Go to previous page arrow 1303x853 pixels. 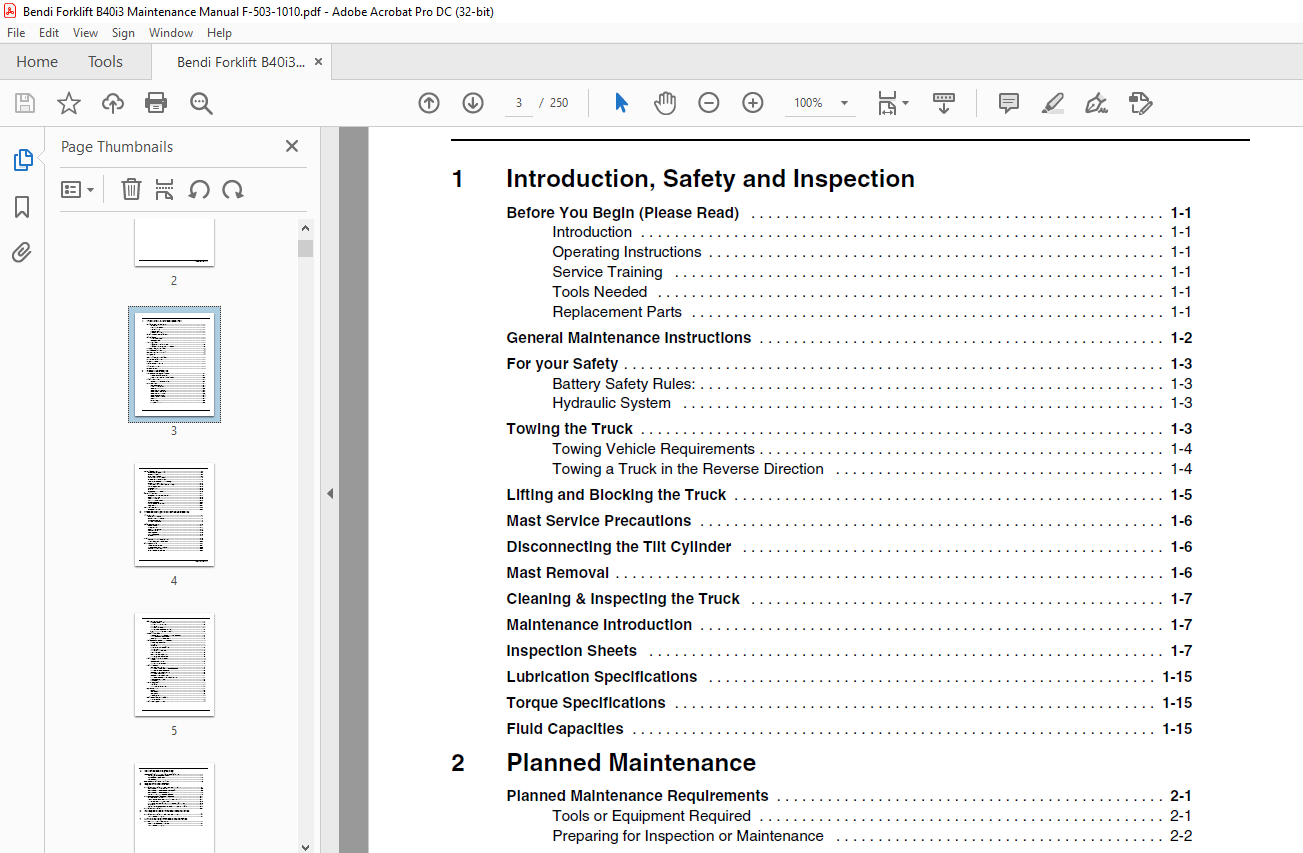click(x=429, y=103)
